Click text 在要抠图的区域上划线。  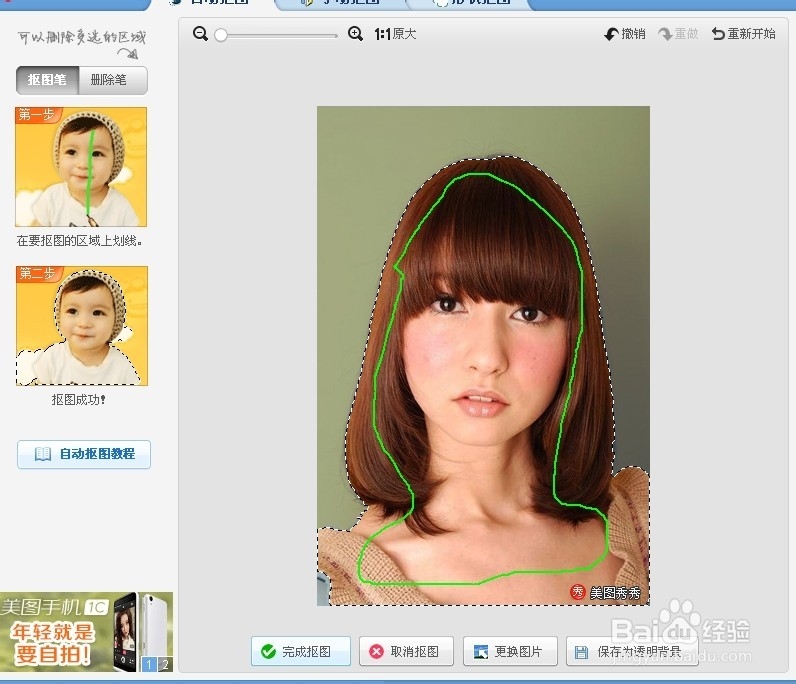click(80, 241)
